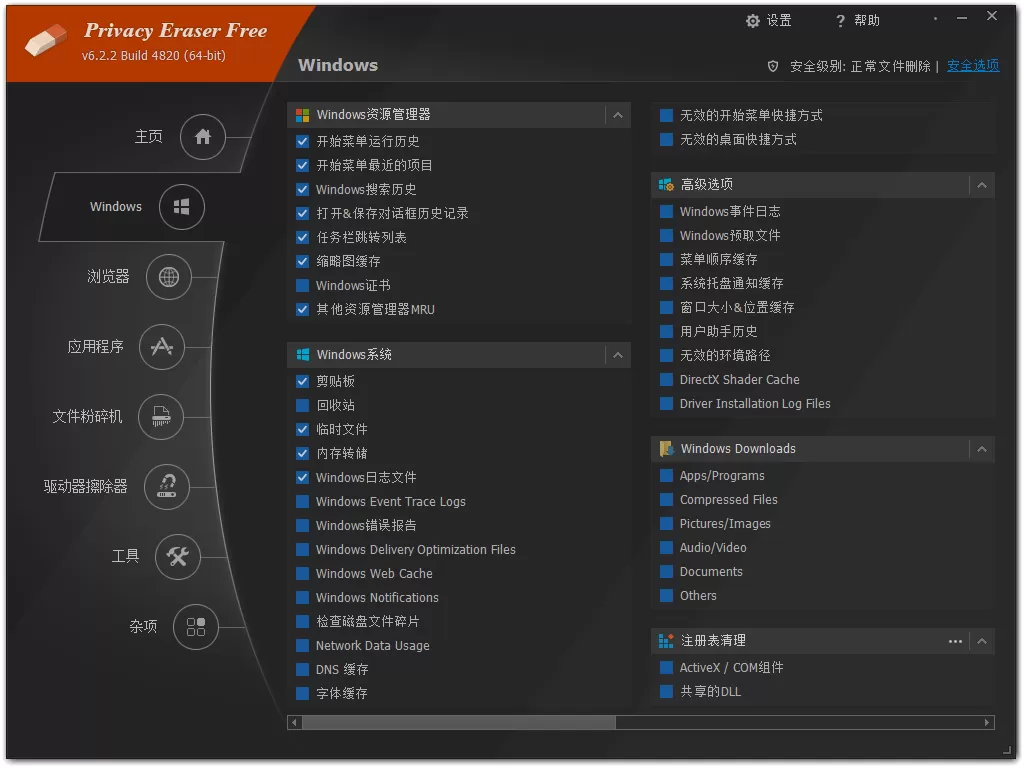Open the 浏览器 globe icon
The width and height of the screenshot is (1024, 768).
coord(168,277)
